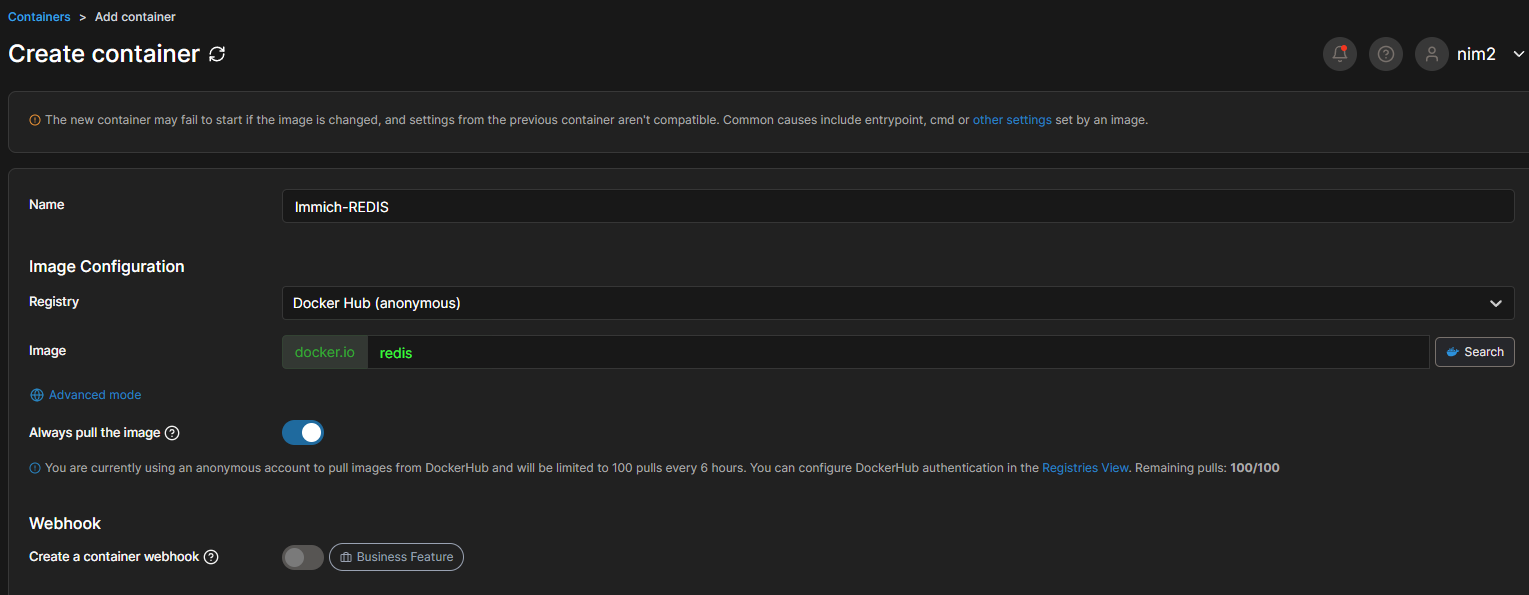Click the warning info icon in the alert banner
1529x595 pixels.
(35, 120)
